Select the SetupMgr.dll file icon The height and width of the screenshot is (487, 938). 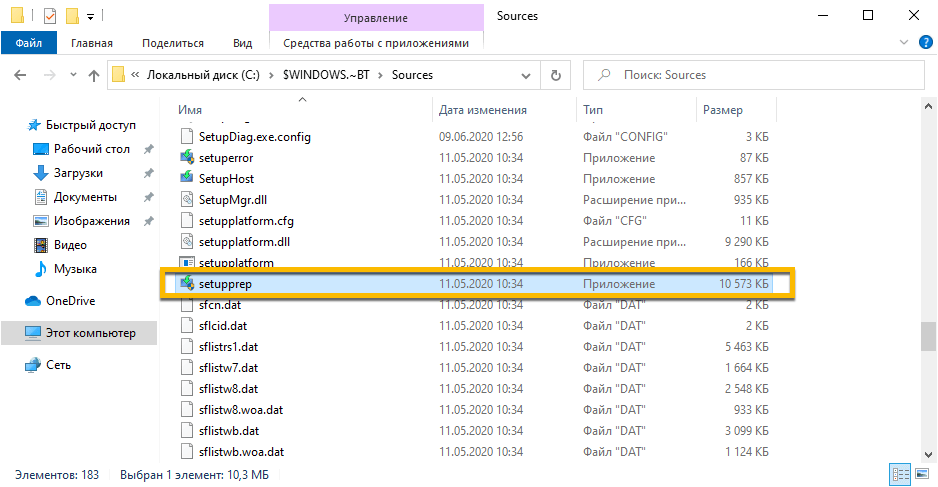click(187, 199)
